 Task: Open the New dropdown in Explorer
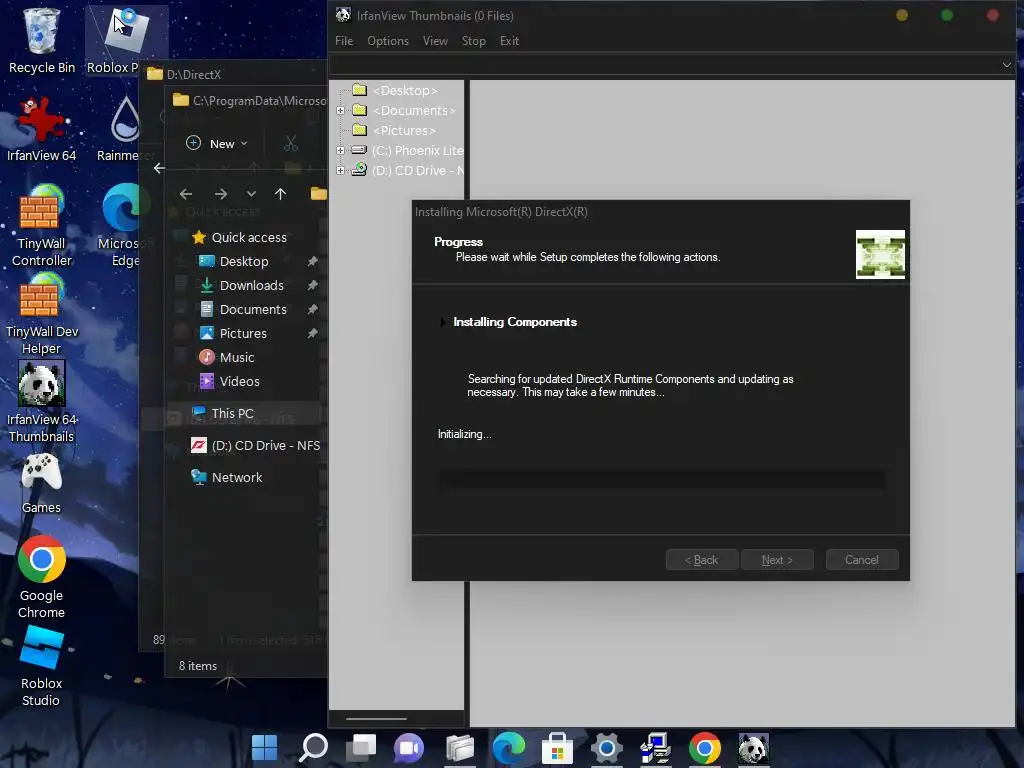coord(217,144)
